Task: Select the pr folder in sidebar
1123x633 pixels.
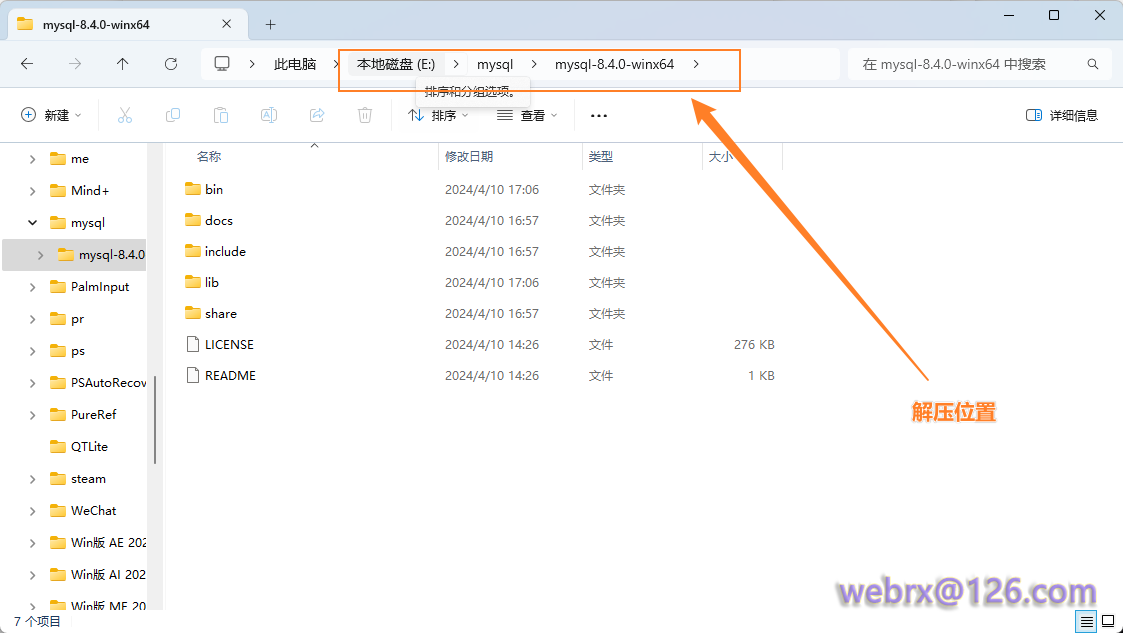Action: coord(77,319)
